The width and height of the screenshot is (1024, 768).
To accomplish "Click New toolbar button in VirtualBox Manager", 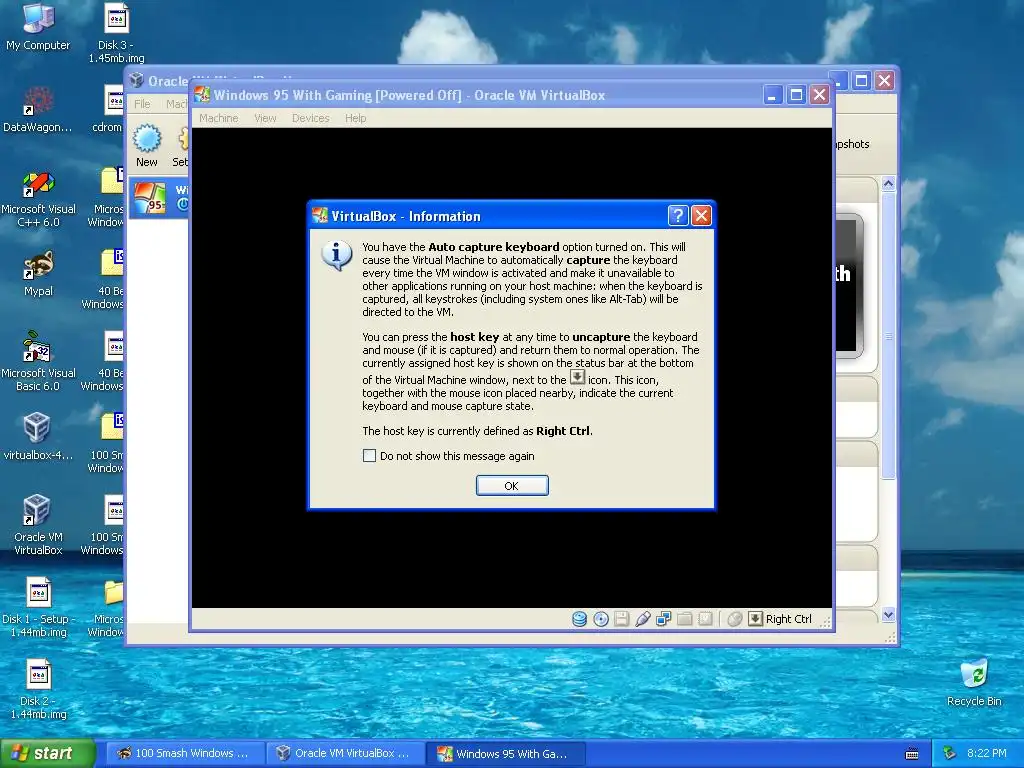I will pyautogui.click(x=147, y=146).
